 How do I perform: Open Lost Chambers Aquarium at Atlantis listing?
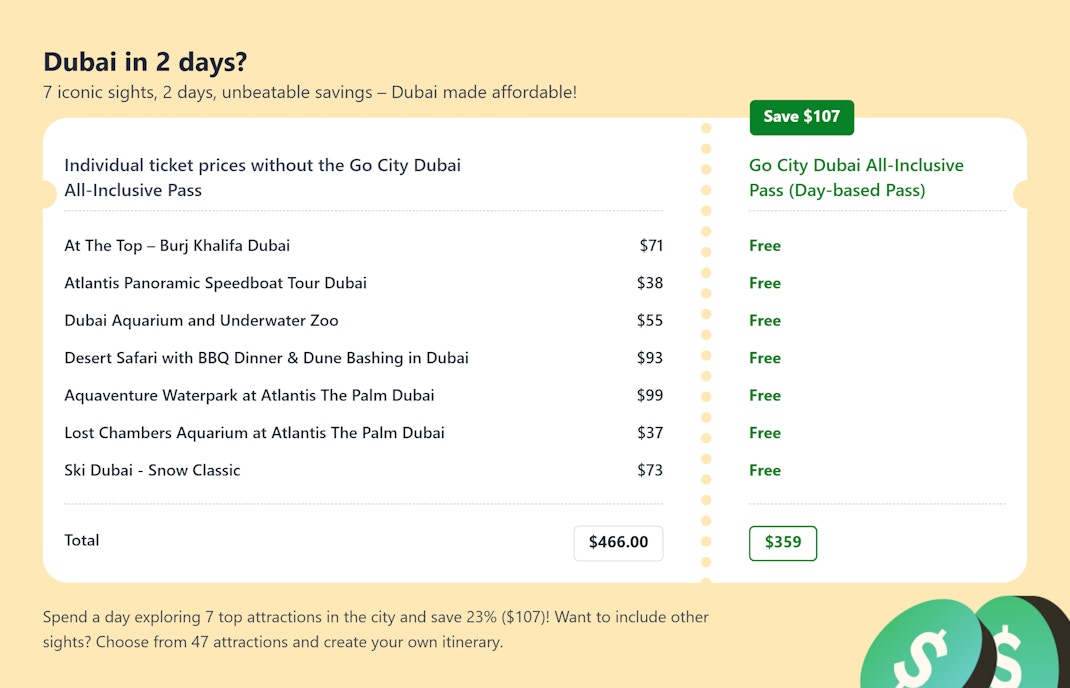(254, 433)
